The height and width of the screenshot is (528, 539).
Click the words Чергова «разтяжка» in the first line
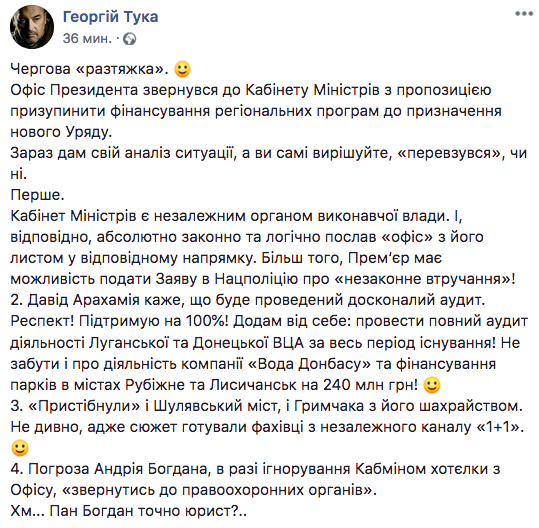[x=89, y=69]
